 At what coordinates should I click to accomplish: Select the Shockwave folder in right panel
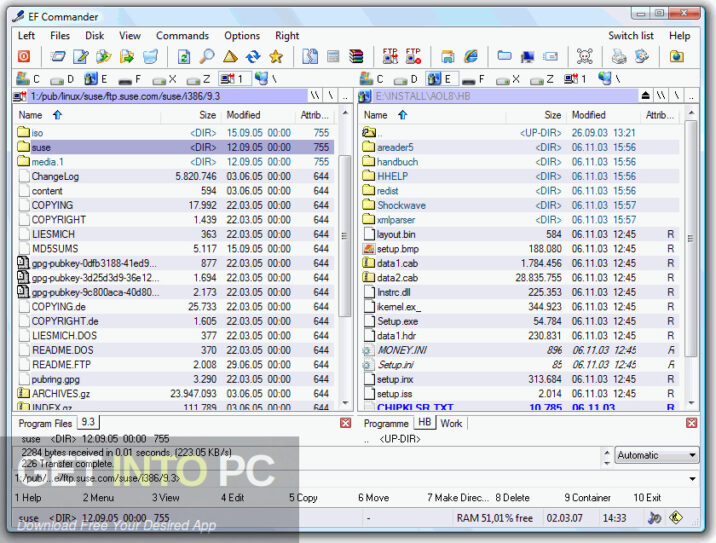point(520,205)
